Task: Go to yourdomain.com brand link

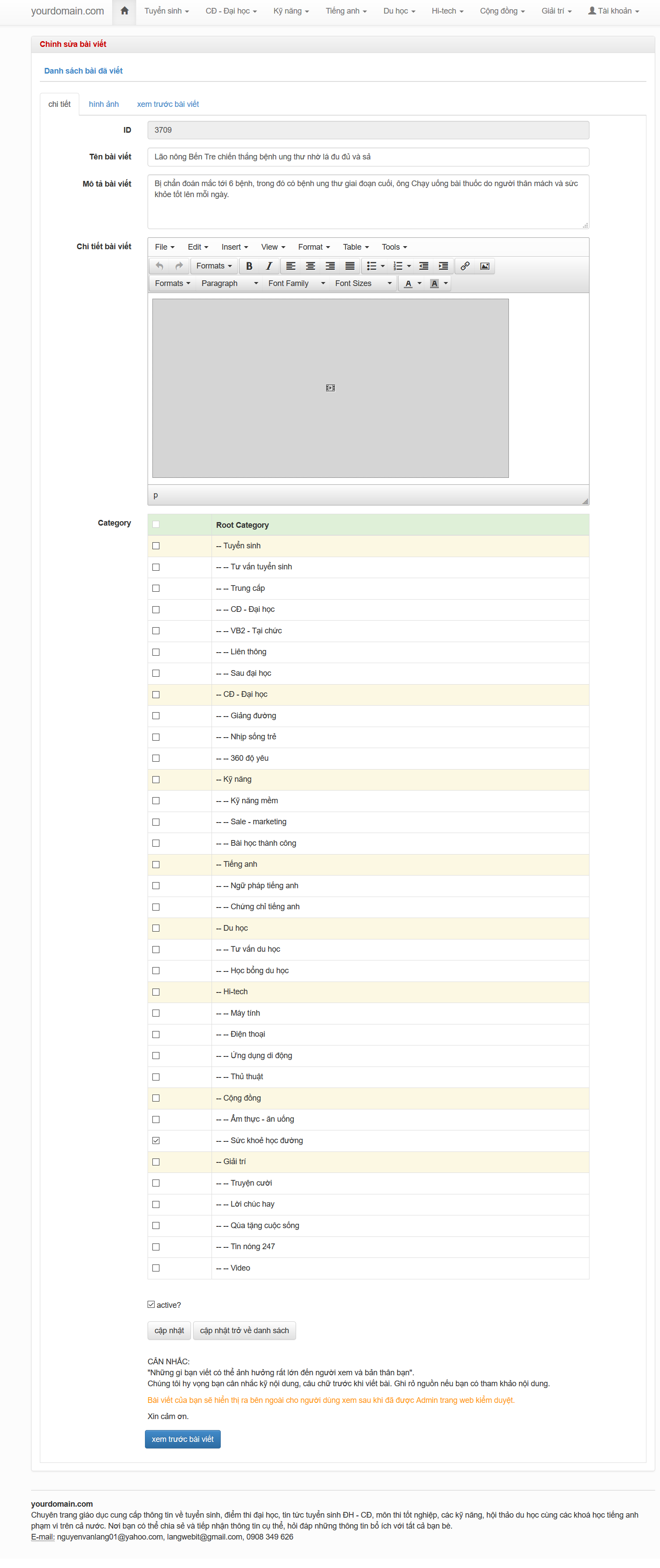Action: pos(67,11)
